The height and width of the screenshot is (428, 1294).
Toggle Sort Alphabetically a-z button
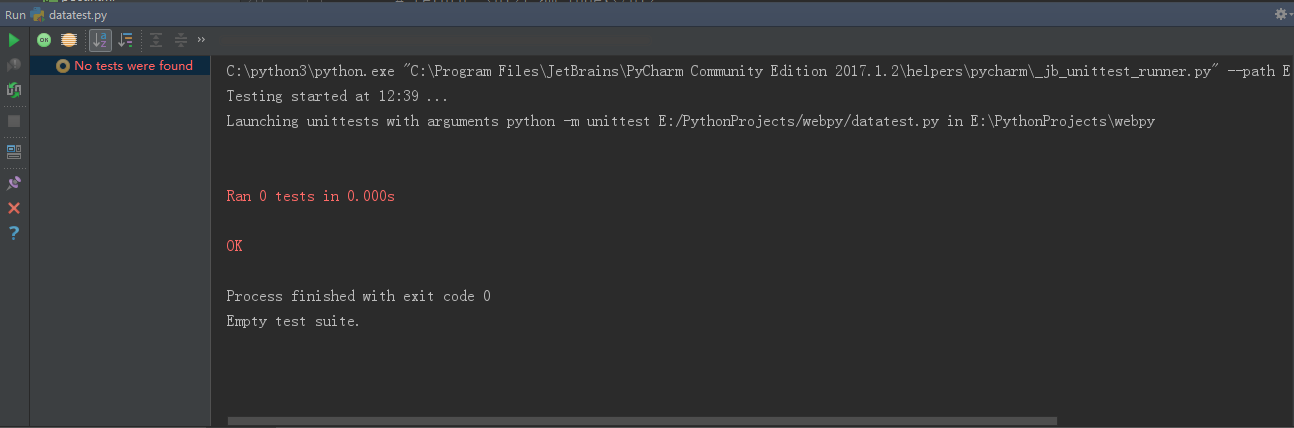(x=100, y=40)
